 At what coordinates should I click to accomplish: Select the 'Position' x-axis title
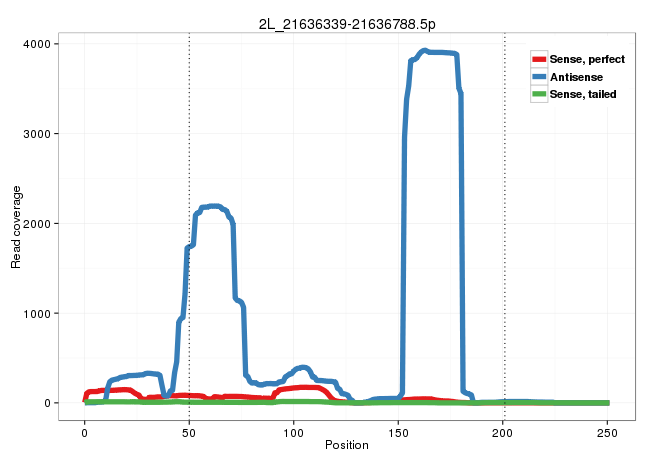(x=345, y=445)
